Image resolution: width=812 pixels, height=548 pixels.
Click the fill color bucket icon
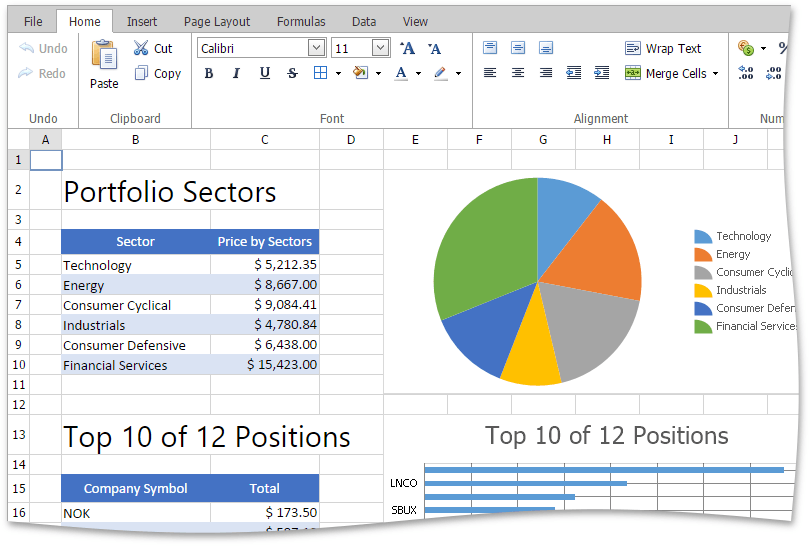coord(360,73)
